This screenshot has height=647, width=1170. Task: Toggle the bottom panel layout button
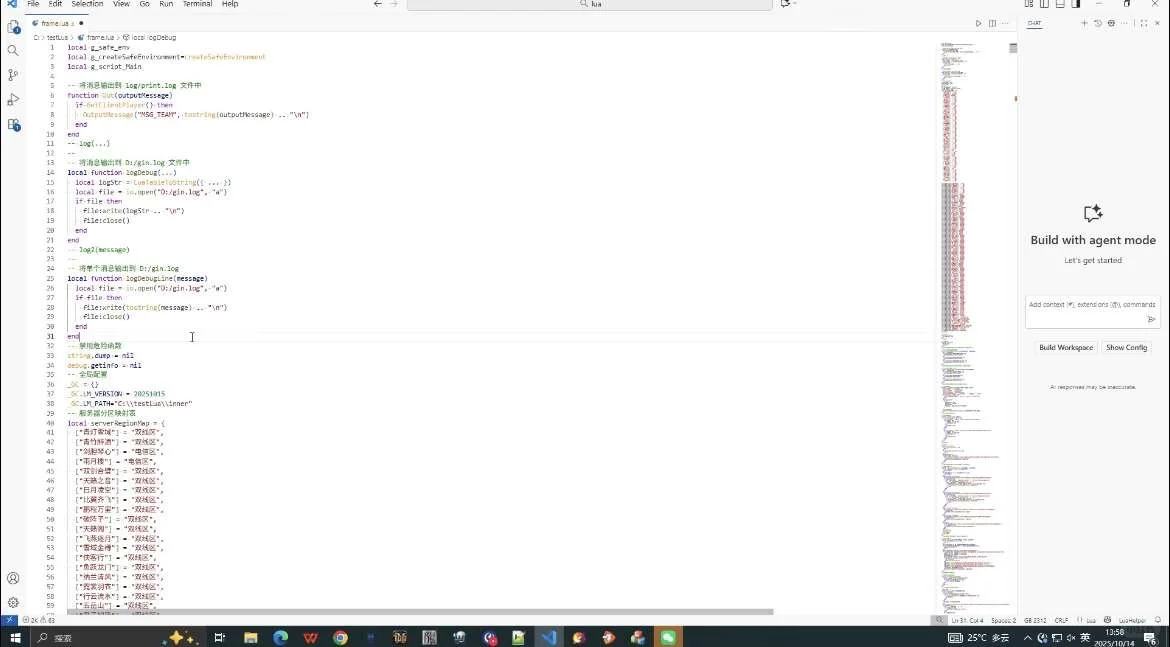pyautogui.click(x=1060, y=4)
